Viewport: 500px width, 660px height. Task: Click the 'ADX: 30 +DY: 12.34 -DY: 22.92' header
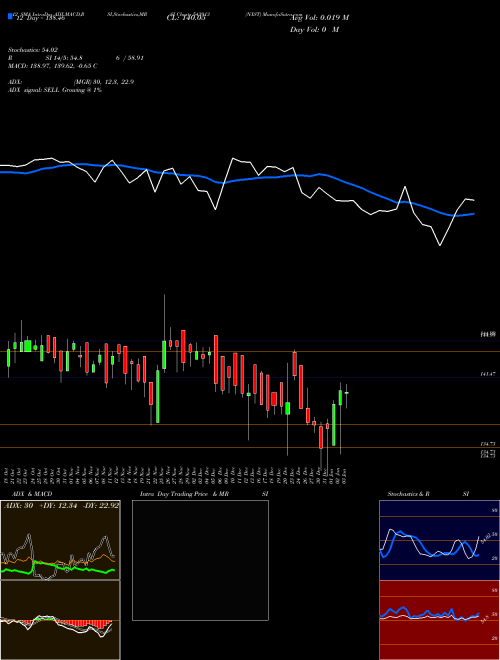pos(60,506)
